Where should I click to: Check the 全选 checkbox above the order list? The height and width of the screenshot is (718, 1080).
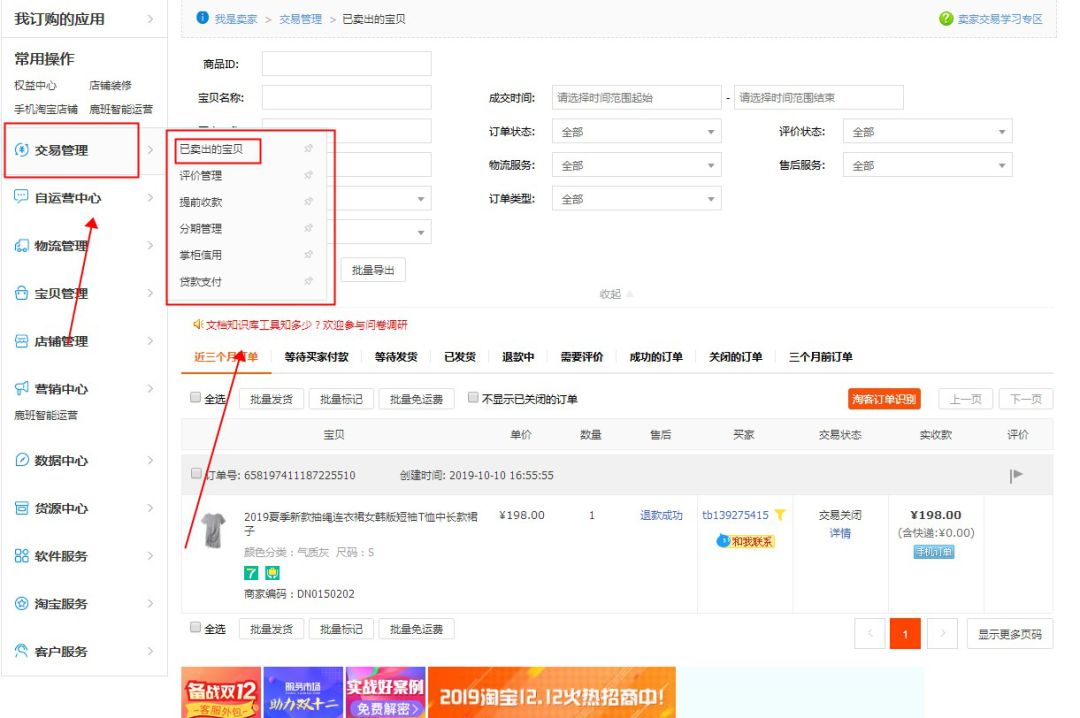[x=195, y=397]
